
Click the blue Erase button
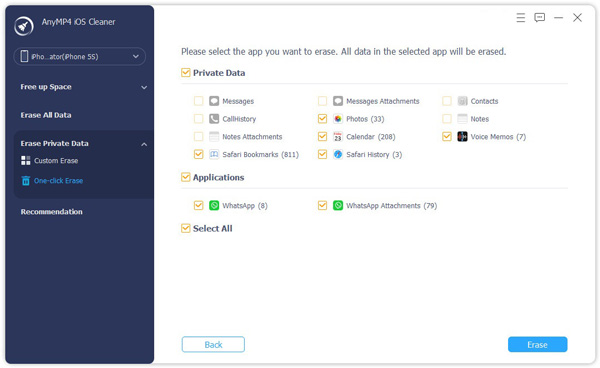click(537, 344)
